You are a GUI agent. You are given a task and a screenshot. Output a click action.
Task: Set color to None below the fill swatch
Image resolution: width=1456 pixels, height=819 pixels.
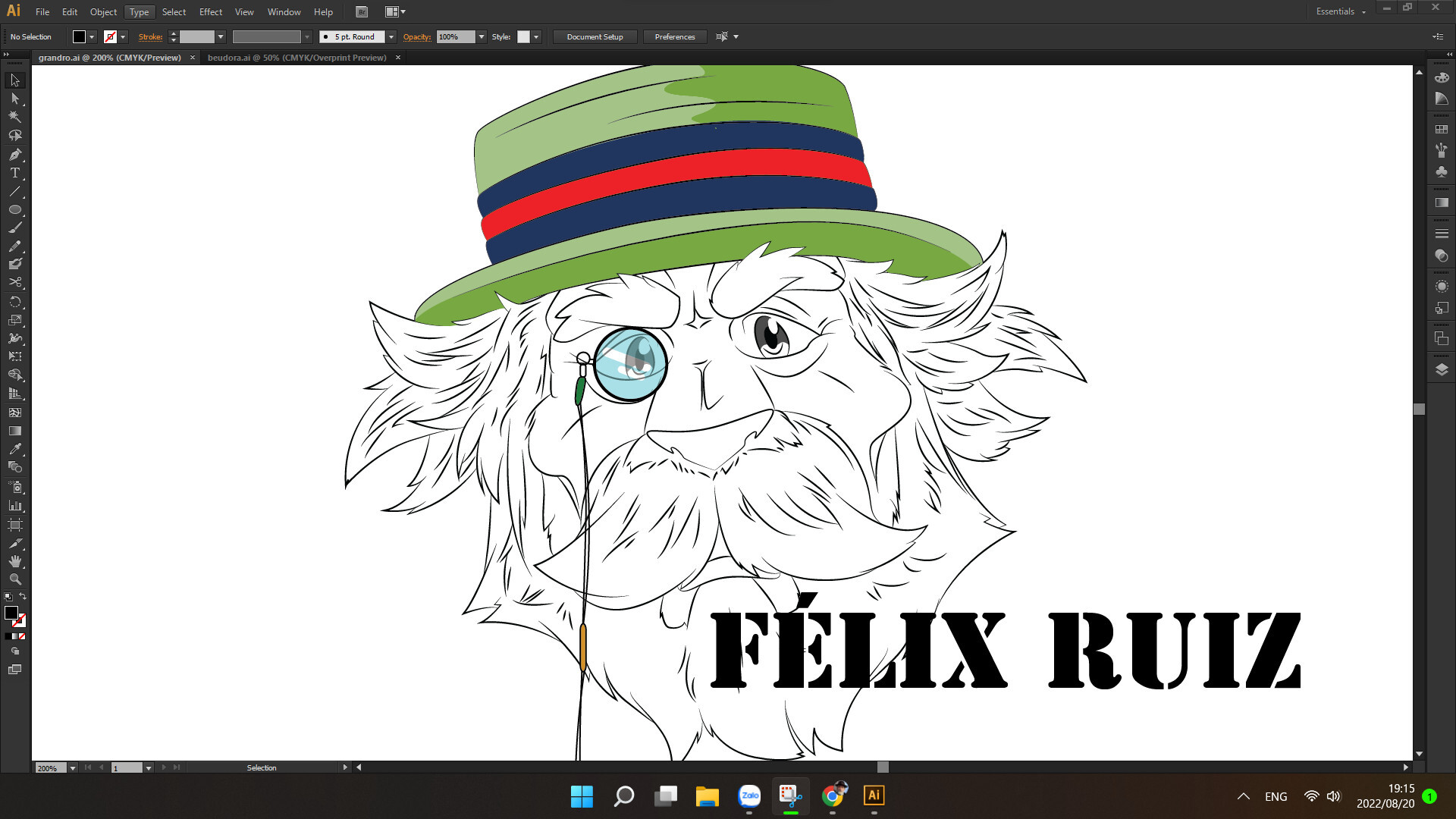pyautogui.click(x=21, y=635)
